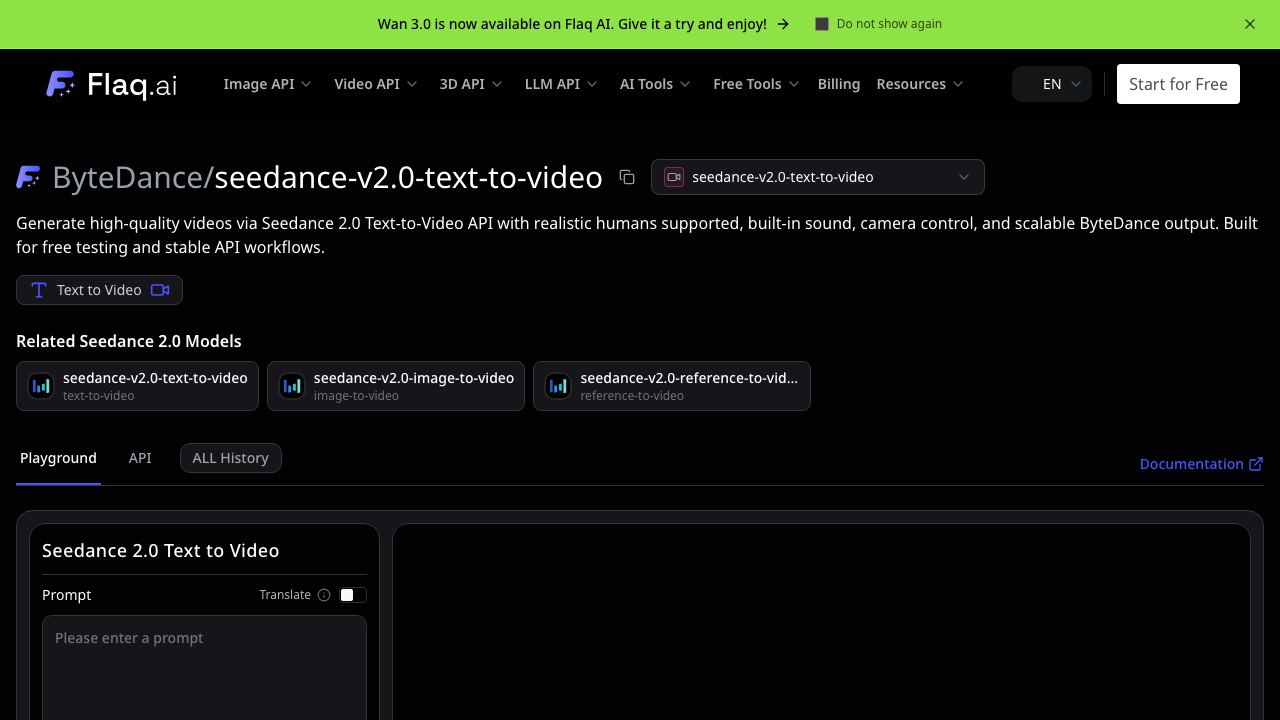Switch to the Playground tab
The width and height of the screenshot is (1280, 720).
58,458
